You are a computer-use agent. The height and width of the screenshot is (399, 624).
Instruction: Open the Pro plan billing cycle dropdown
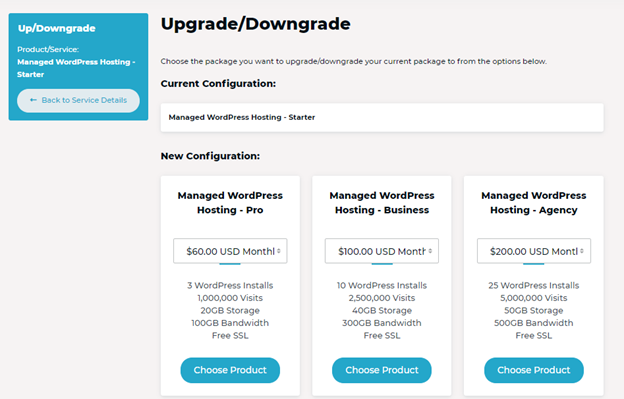230,251
